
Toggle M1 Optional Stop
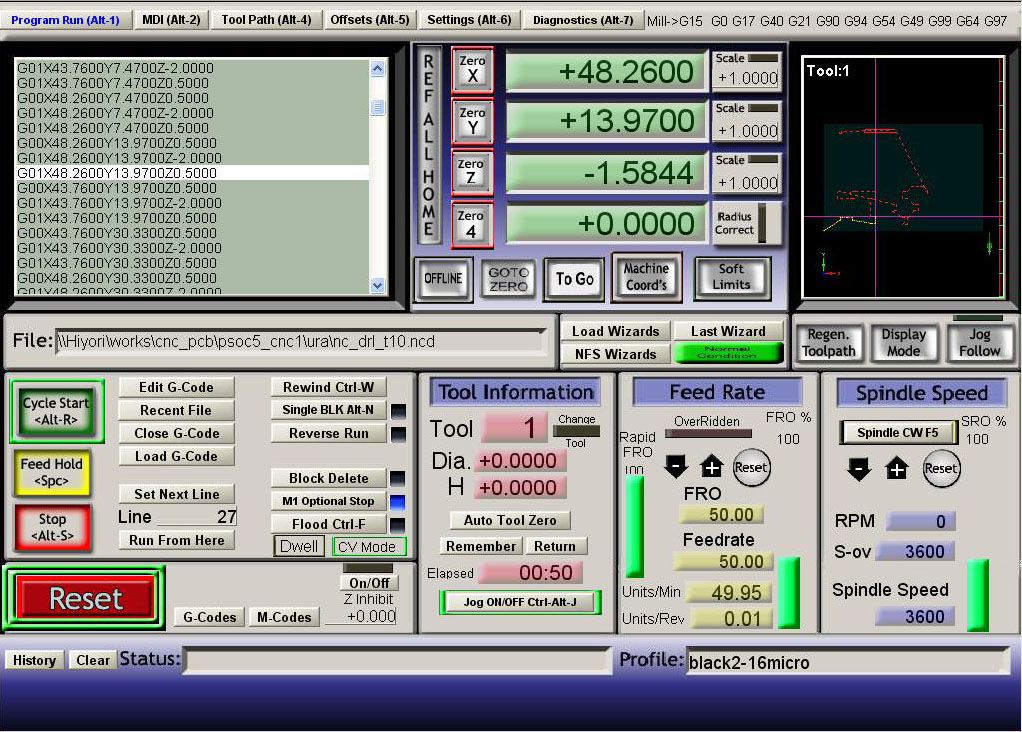tap(328, 501)
